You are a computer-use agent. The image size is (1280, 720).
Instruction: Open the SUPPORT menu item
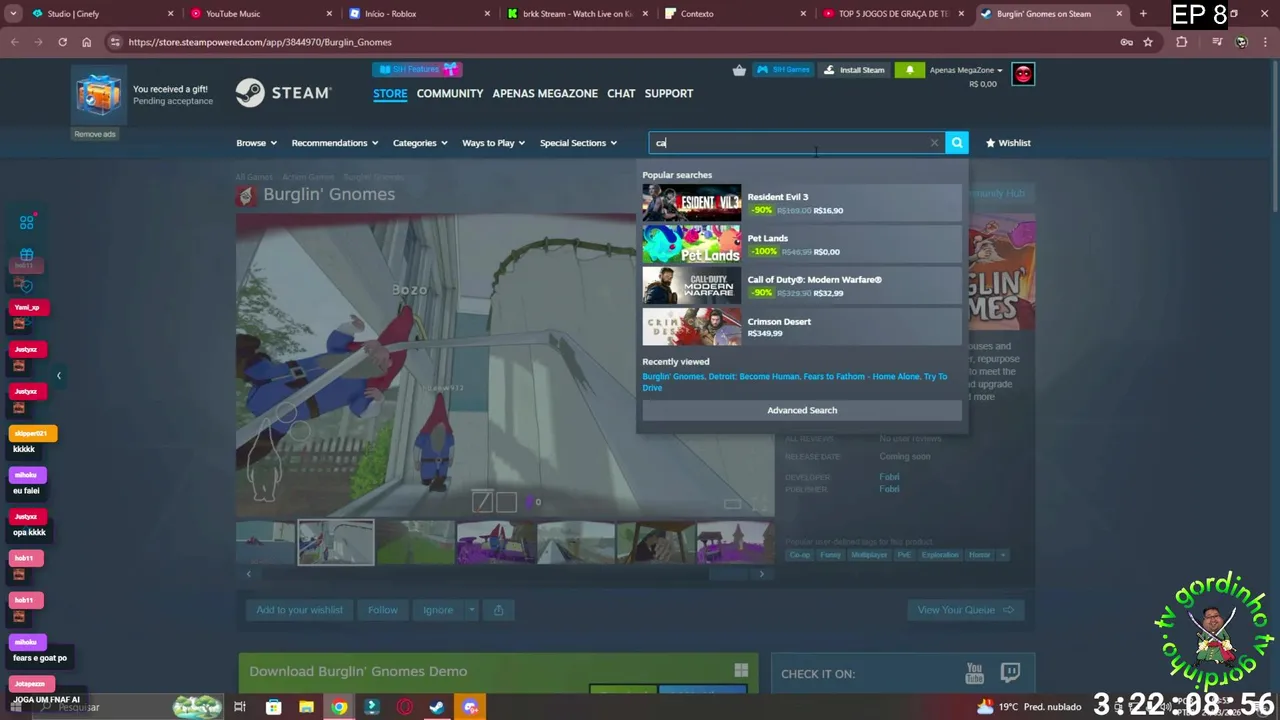point(669,93)
